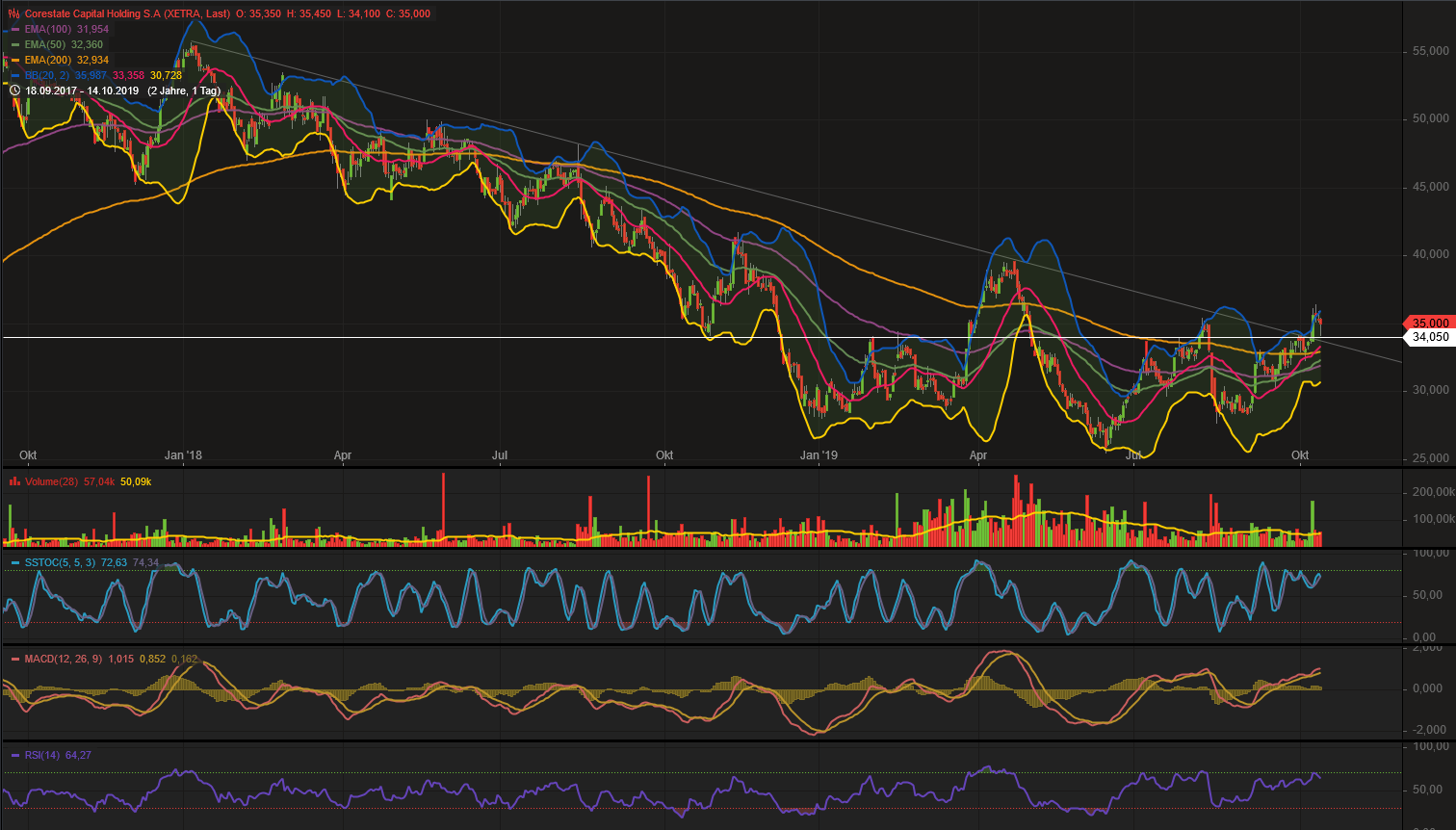Viewport: 1456px width, 830px height.
Task: Click the Jan '19 axis label
Action: (x=820, y=455)
